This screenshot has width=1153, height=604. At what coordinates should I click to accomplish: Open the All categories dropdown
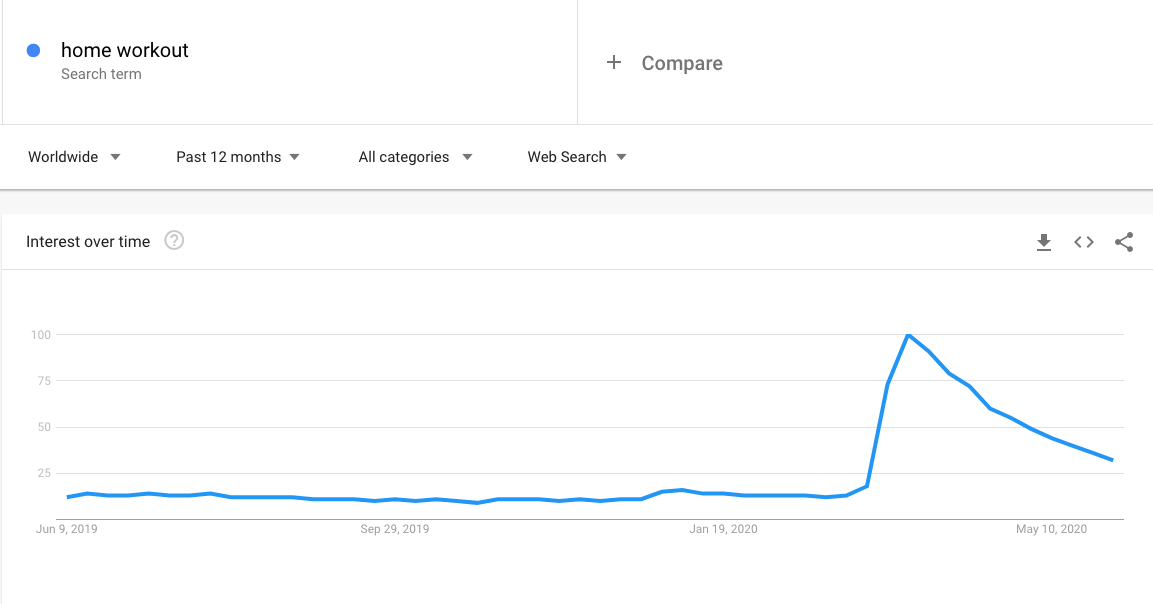point(415,157)
